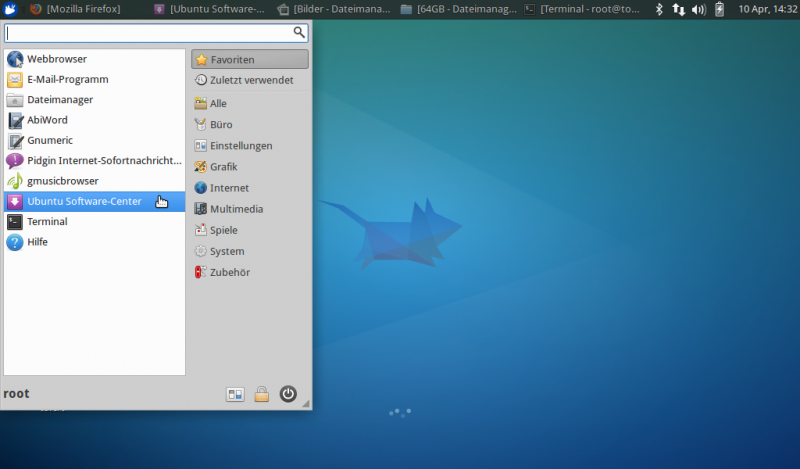
Task: Open Webbrowser from favorites list
Action: [94, 59]
